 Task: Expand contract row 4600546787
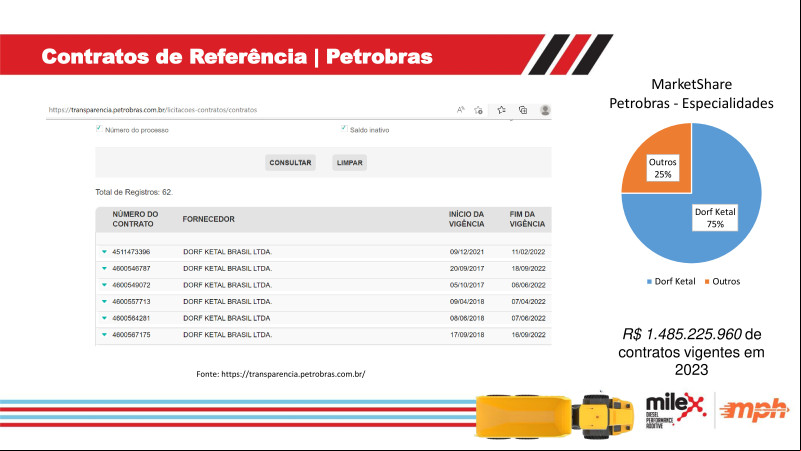(104, 268)
